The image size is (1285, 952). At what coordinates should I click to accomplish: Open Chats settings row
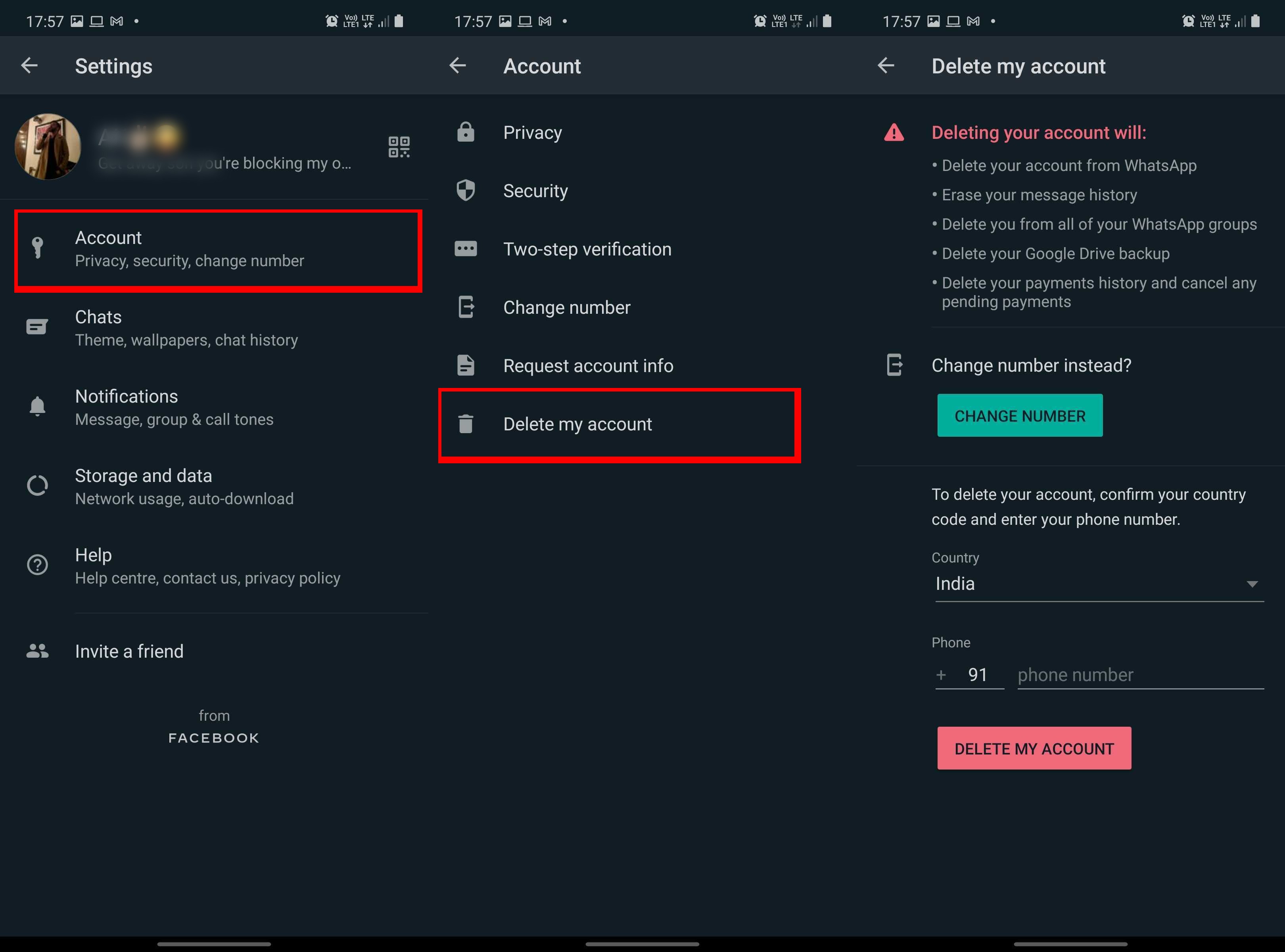click(x=214, y=328)
